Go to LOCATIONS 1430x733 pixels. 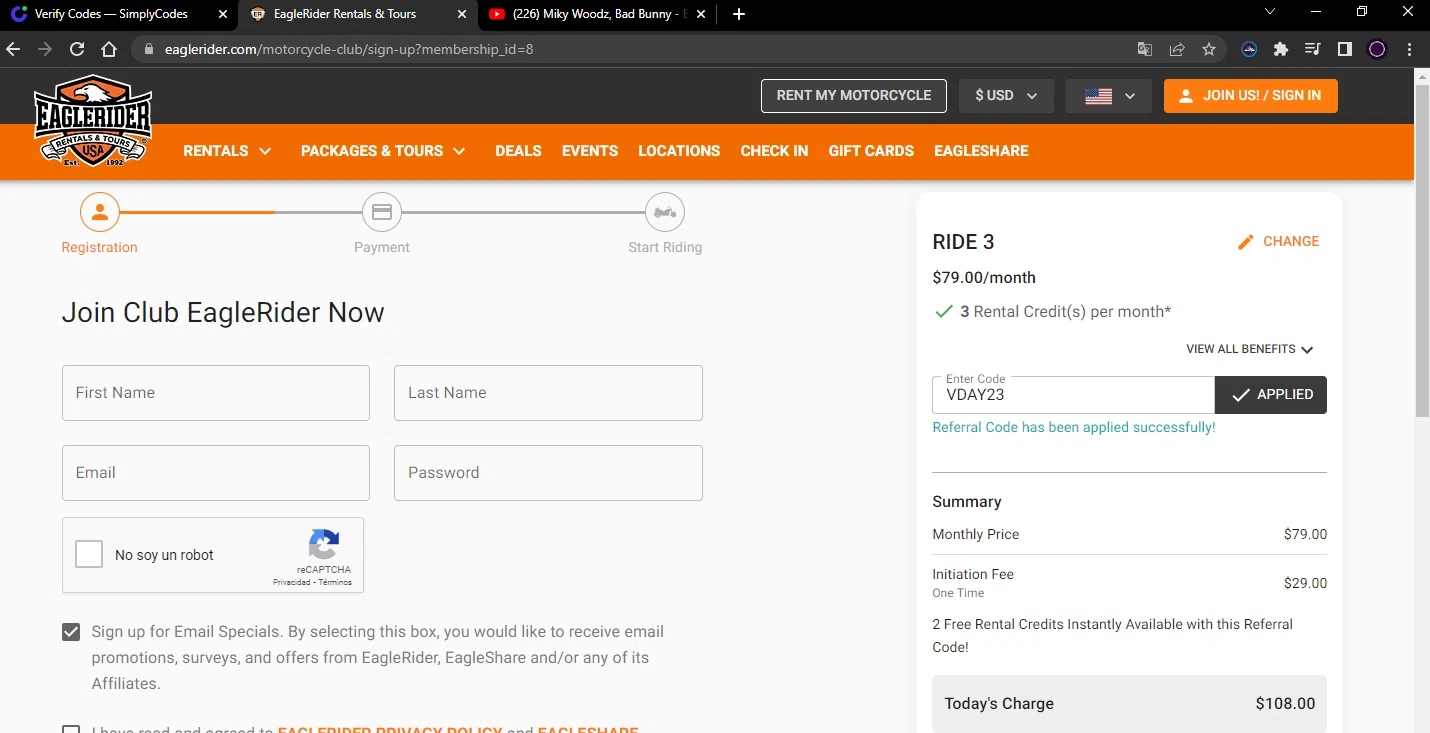[679, 151]
